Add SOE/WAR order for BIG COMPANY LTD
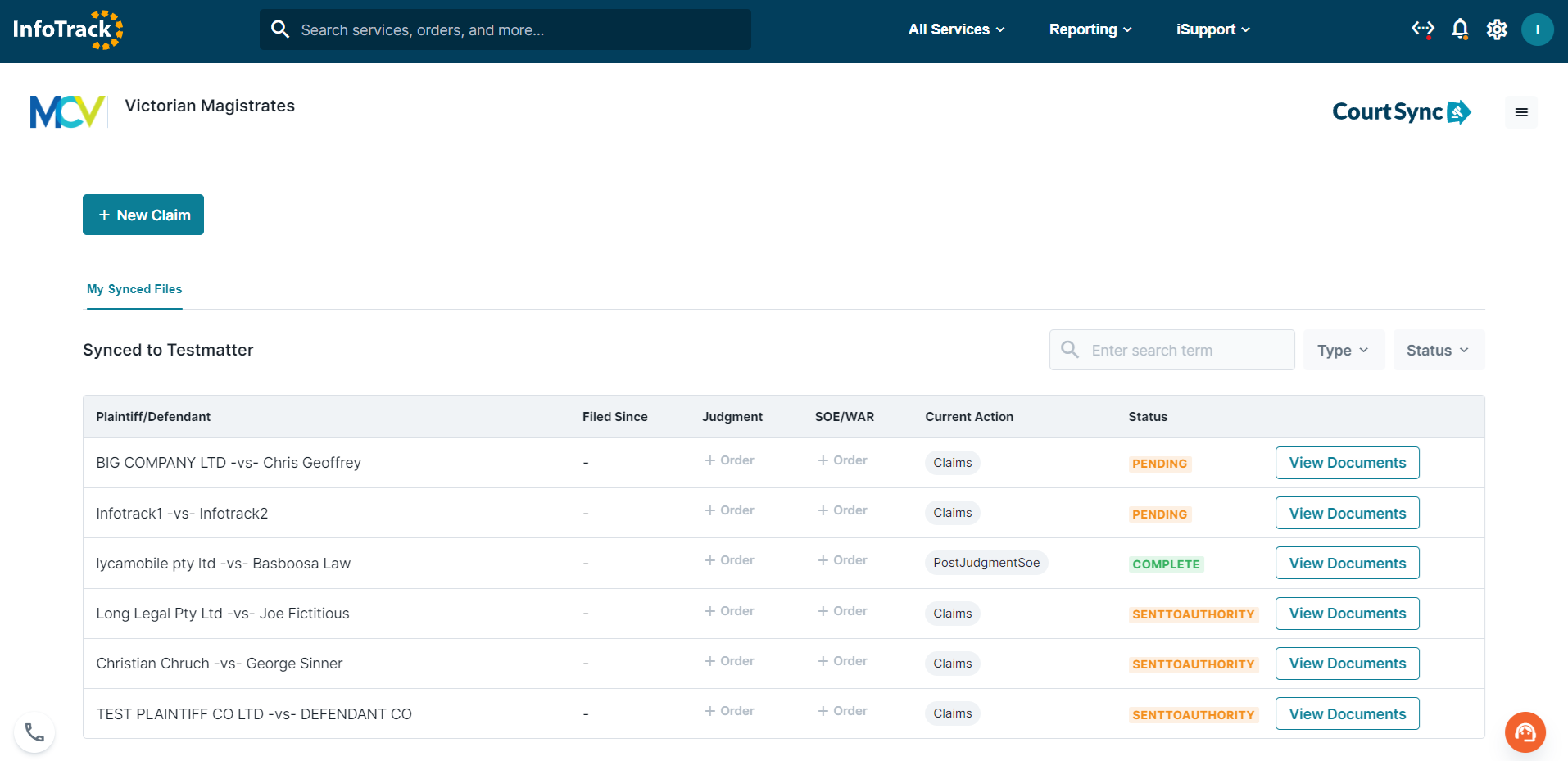This screenshot has height=761, width=1568. click(x=842, y=460)
